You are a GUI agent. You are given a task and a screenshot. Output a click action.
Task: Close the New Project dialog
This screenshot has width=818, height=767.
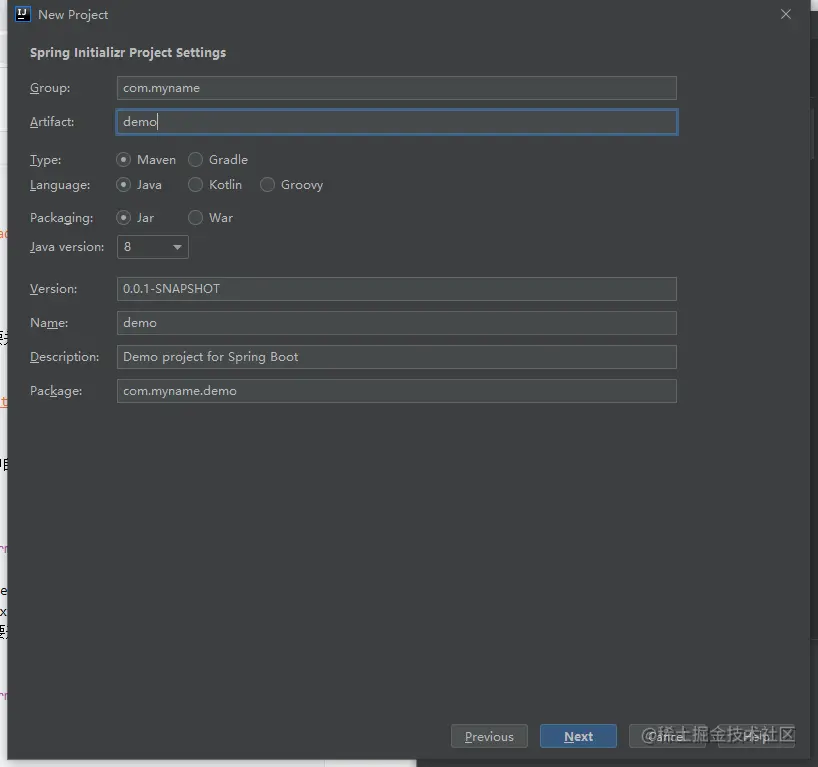(x=786, y=15)
